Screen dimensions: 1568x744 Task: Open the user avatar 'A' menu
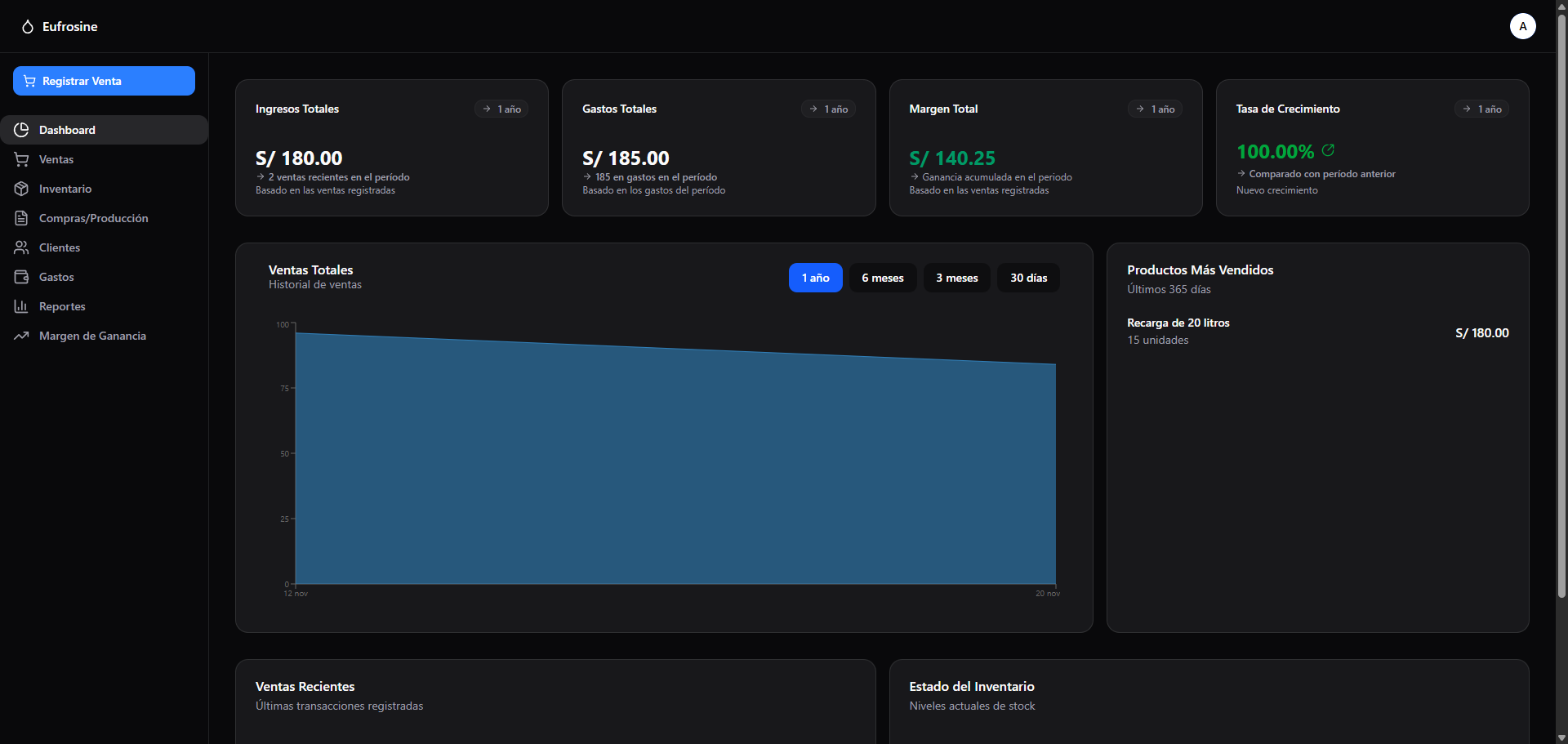1522,26
